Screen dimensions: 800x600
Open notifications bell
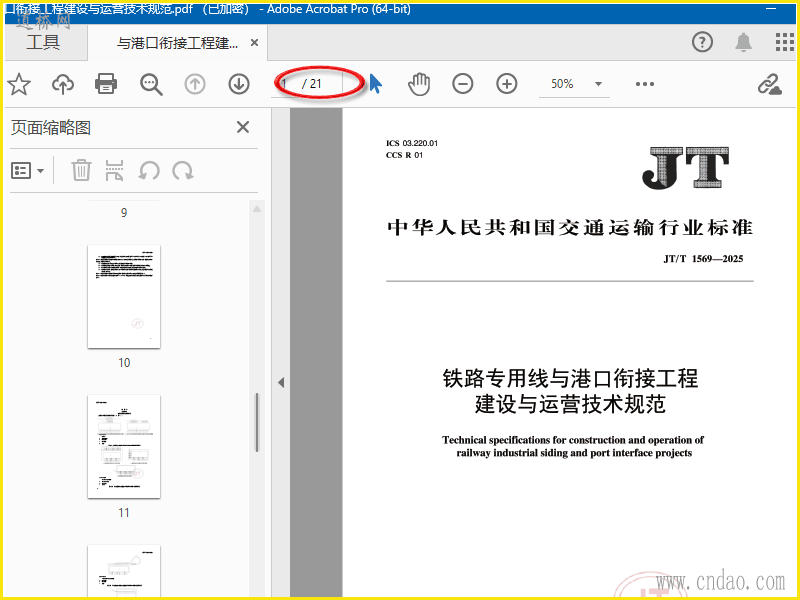pos(743,42)
